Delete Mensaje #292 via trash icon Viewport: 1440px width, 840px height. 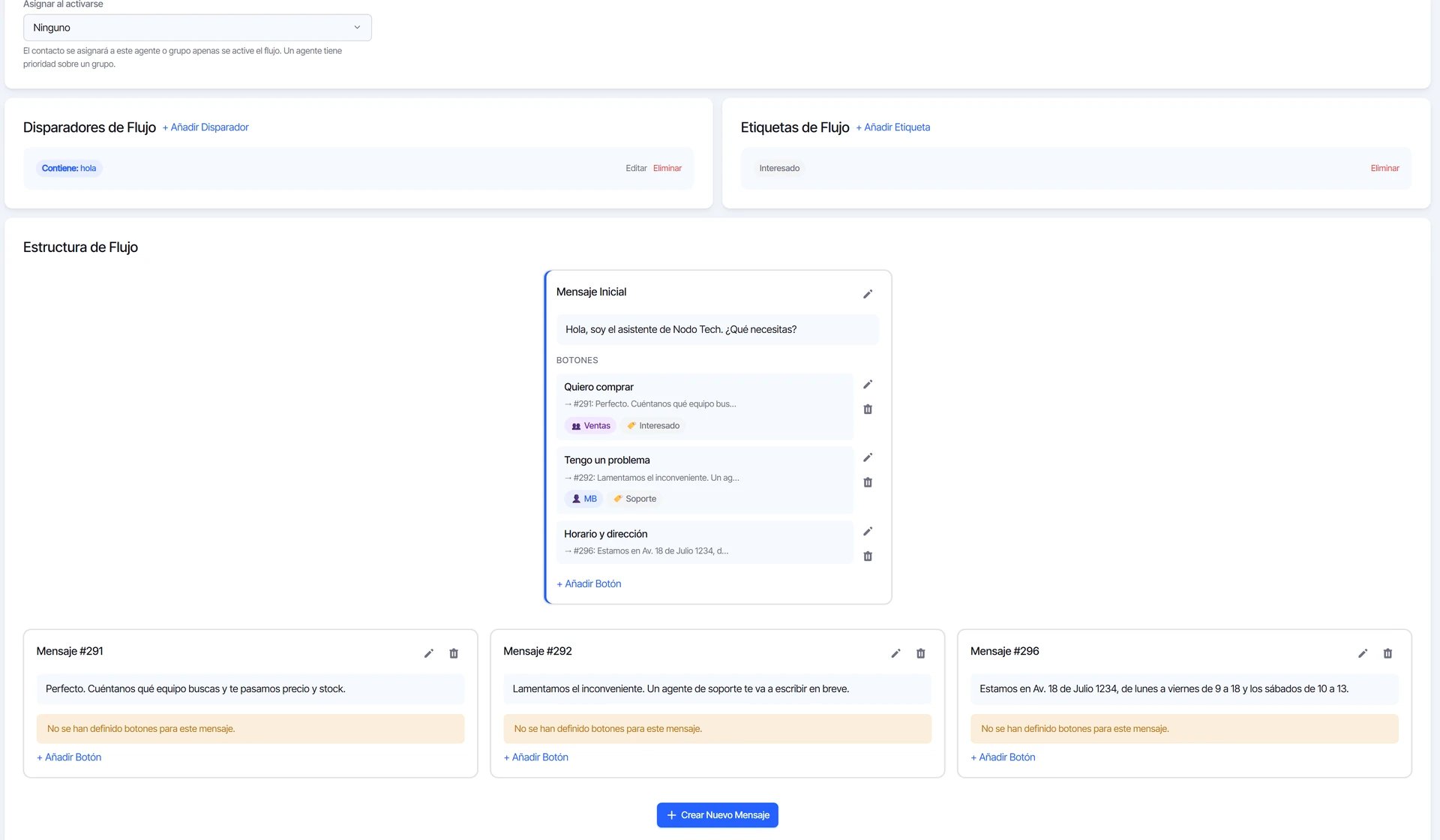921,653
